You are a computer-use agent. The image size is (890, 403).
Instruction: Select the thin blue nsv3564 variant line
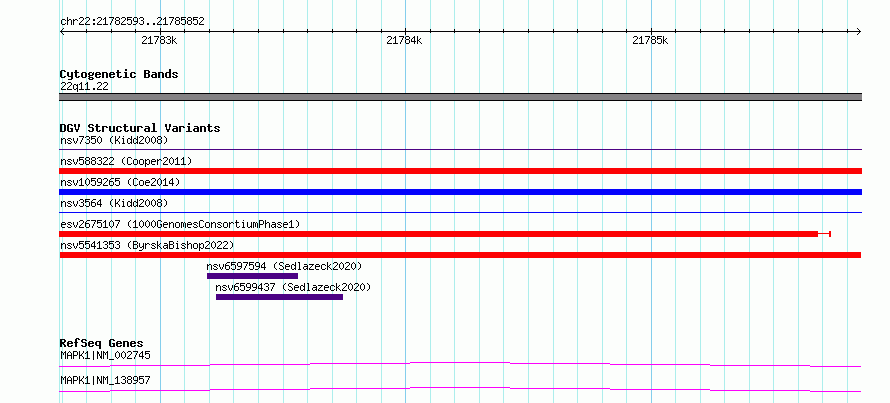point(460,212)
